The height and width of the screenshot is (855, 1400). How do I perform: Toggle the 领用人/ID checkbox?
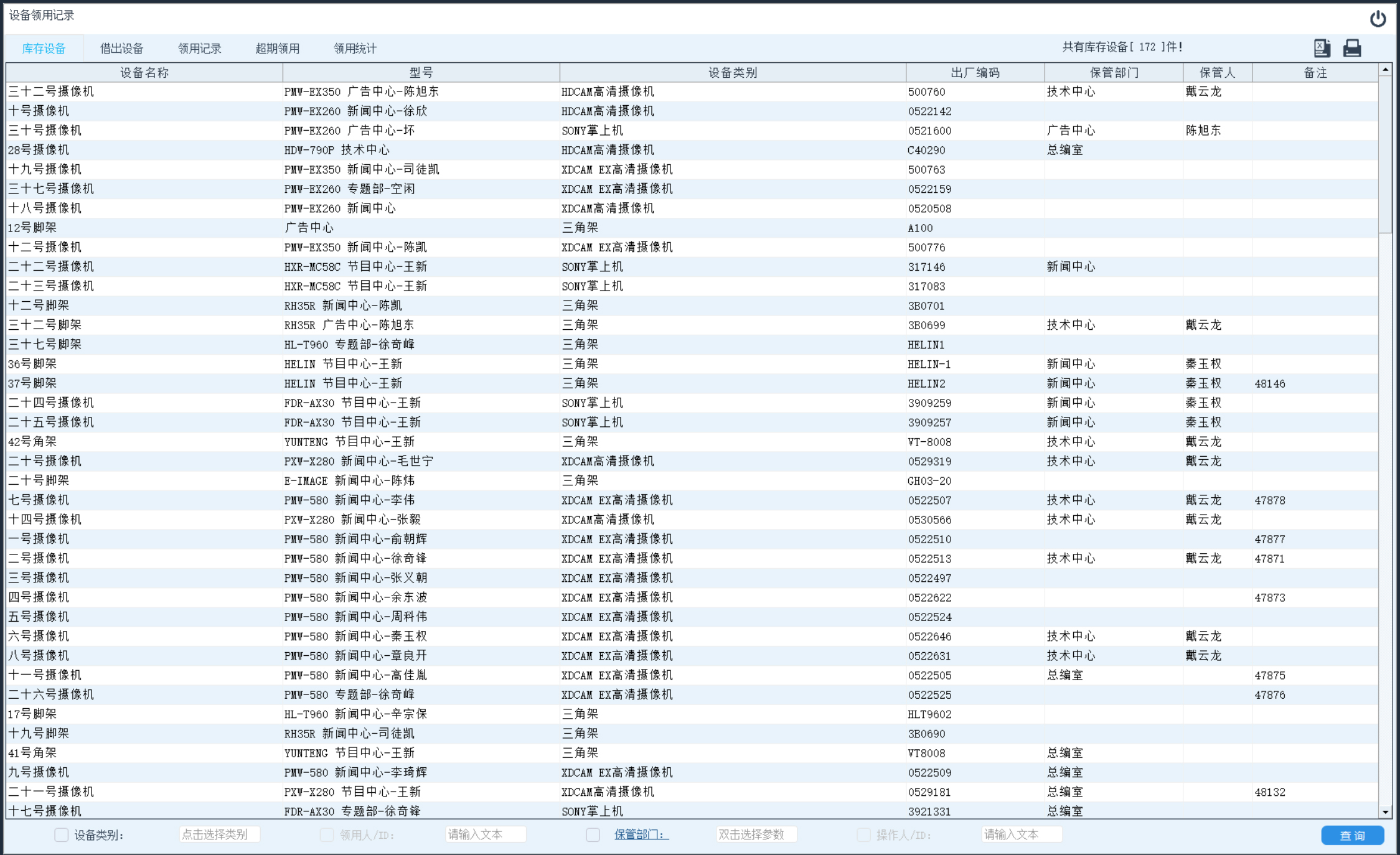pos(327,834)
